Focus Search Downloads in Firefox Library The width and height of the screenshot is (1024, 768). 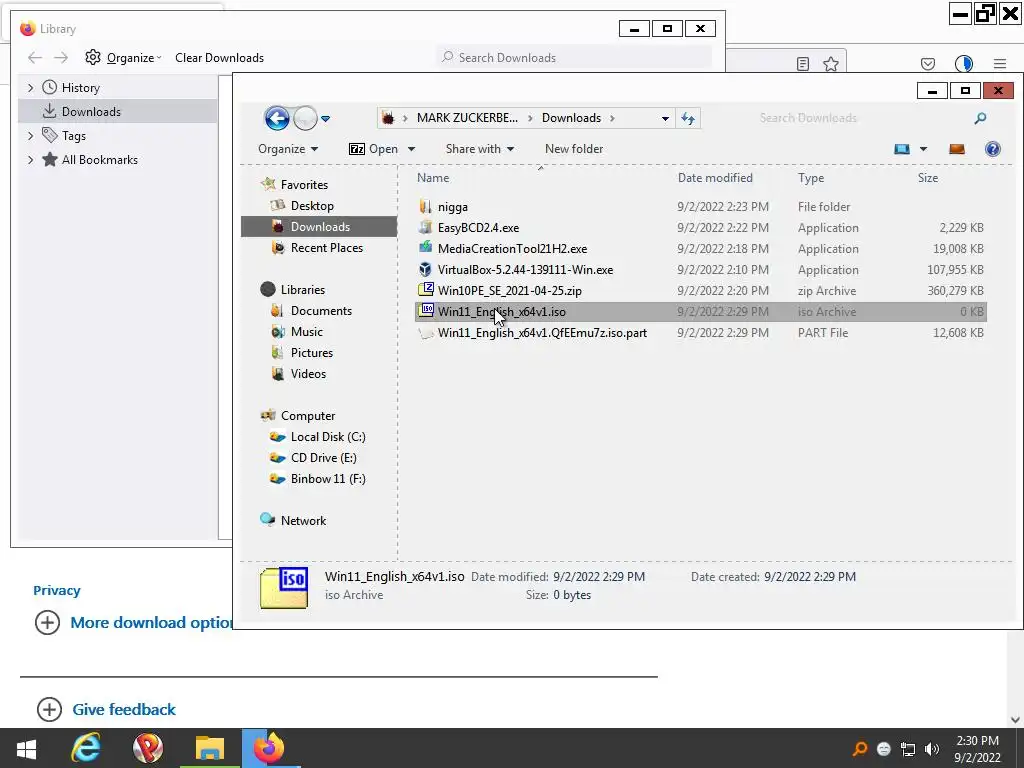tap(573, 57)
